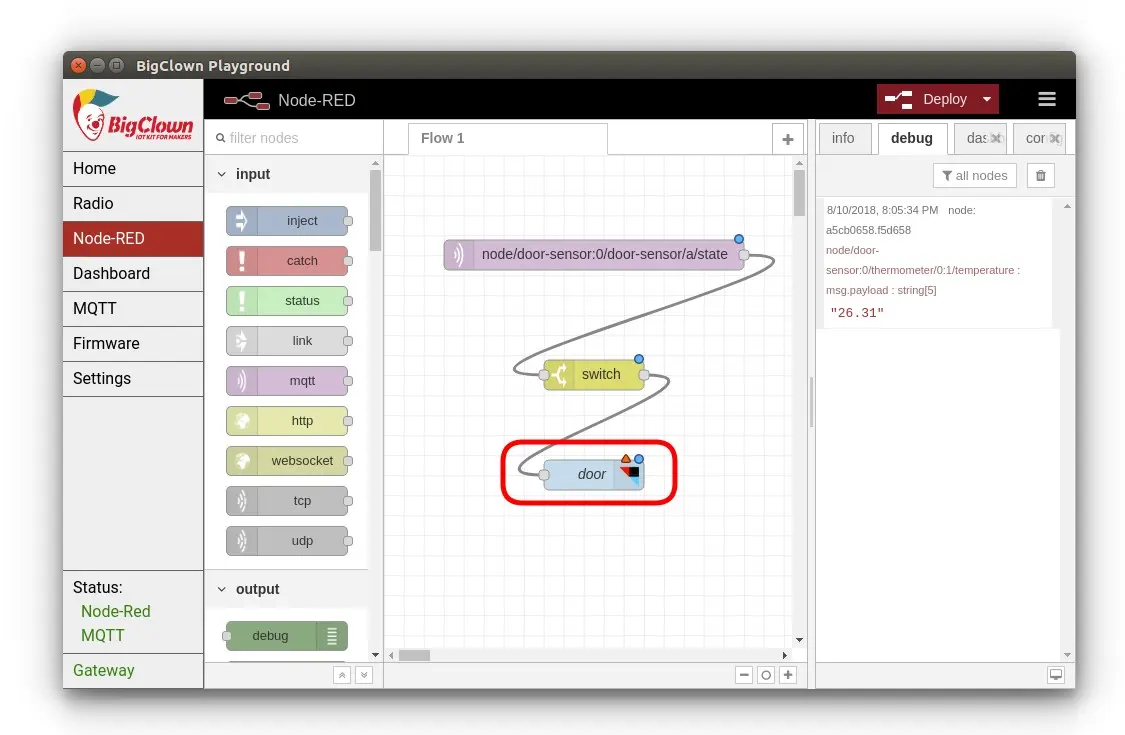Collapse the input palette category
Image resolution: width=1125 pixels, height=735 pixels.
(x=287, y=174)
